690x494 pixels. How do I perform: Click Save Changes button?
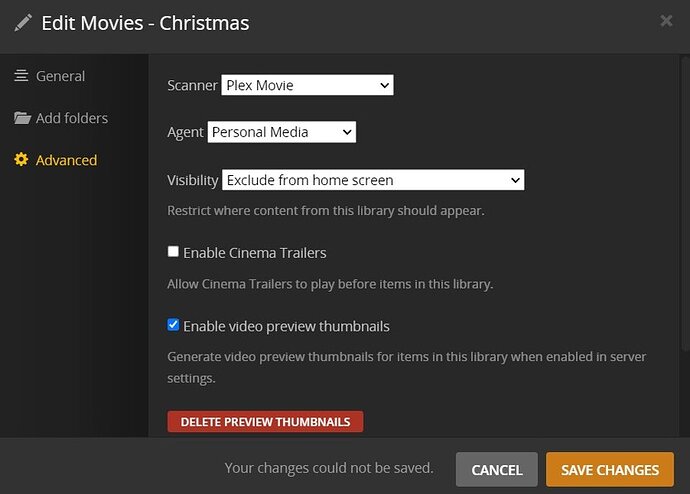[x=610, y=469]
